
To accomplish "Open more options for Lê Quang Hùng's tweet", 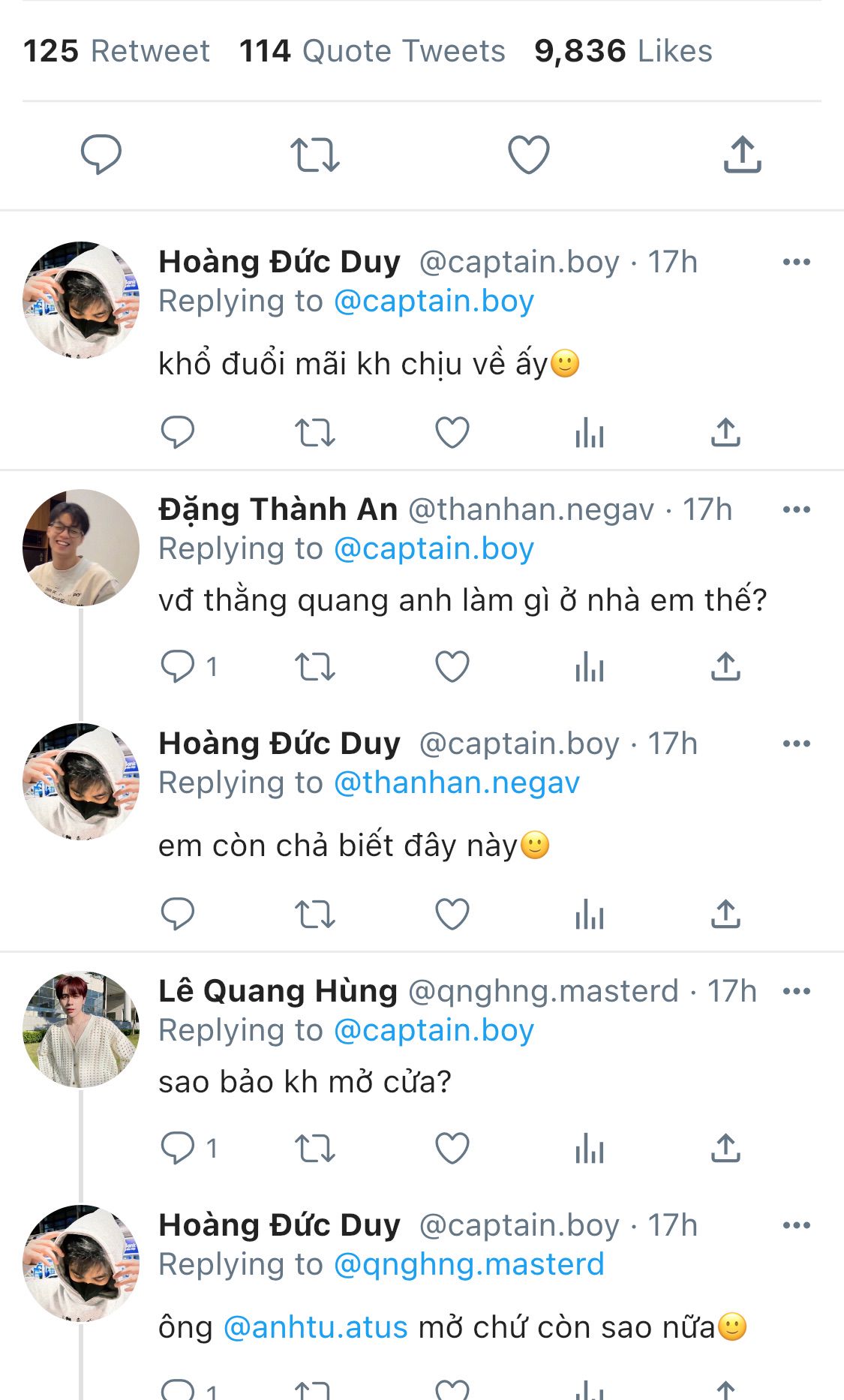I will pos(796,991).
